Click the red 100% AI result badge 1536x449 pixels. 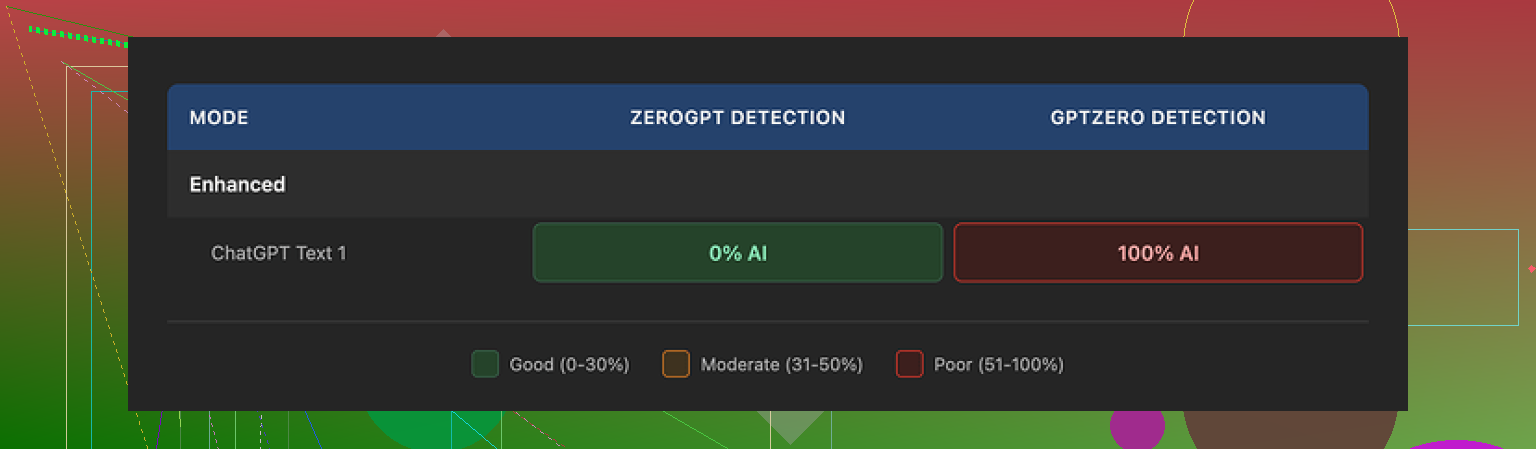click(1157, 253)
